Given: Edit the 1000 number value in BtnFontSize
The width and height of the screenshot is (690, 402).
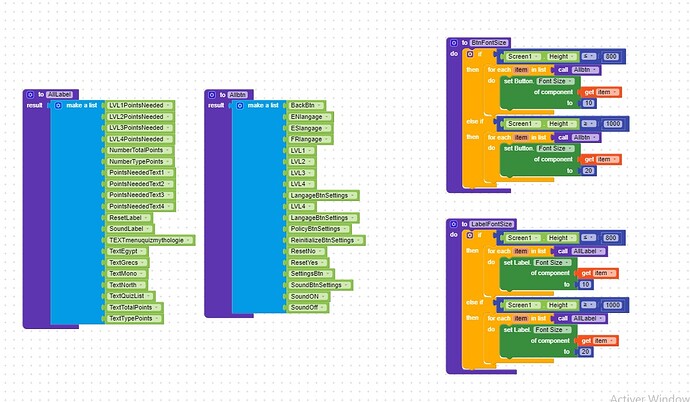Looking at the screenshot, I should pos(613,124).
